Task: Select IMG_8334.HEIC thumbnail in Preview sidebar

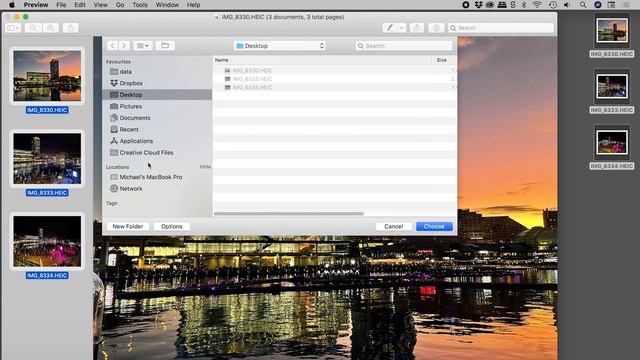Action: (x=47, y=242)
